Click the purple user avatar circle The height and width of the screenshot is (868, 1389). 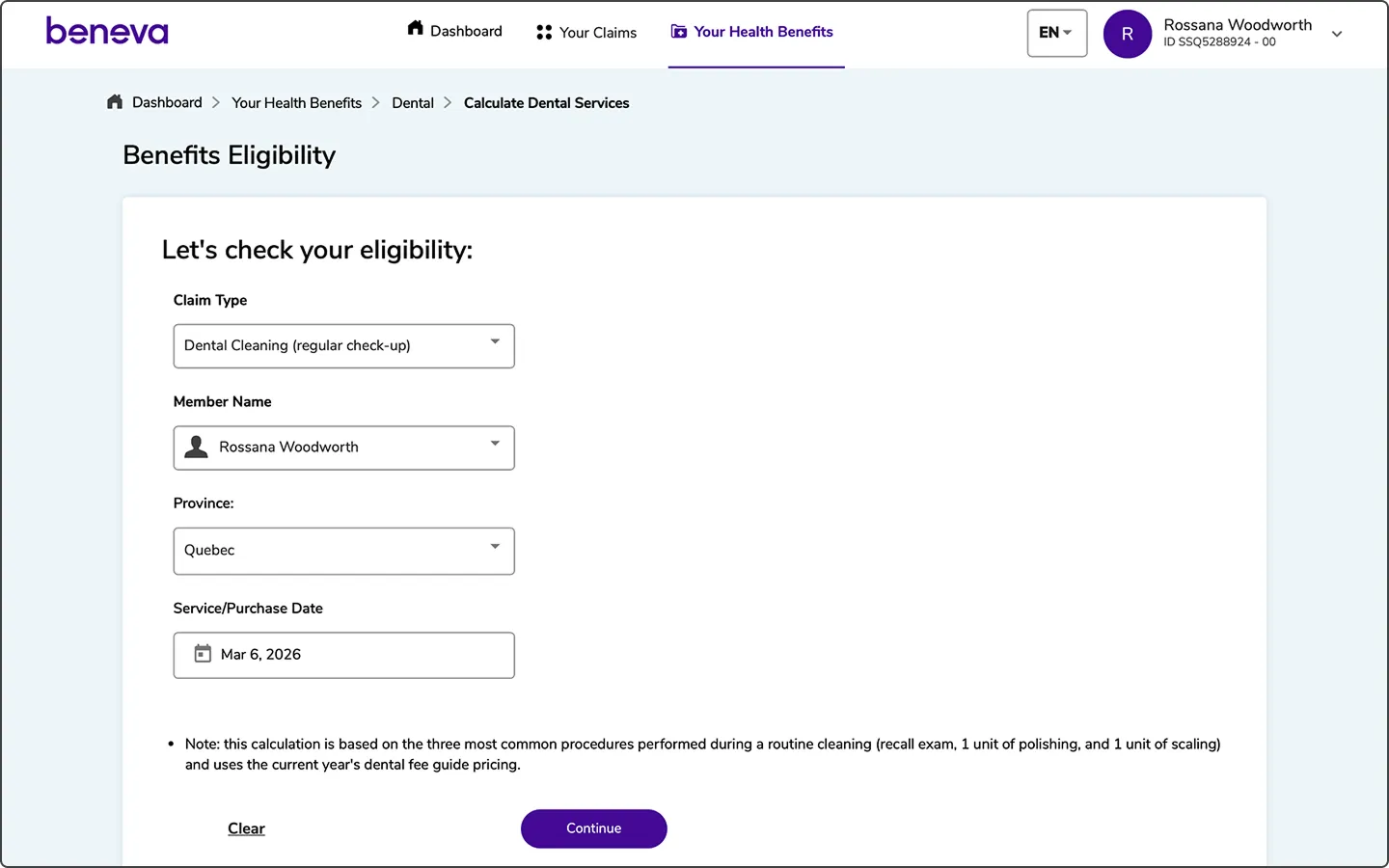coord(1127,34)
